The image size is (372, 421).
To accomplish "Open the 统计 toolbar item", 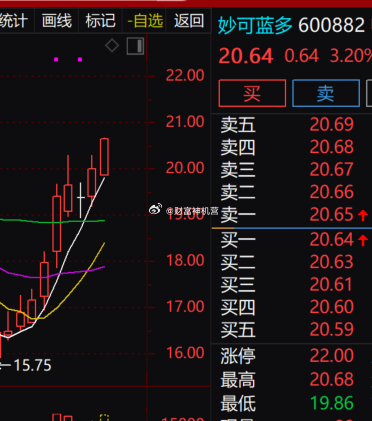I will click(x=14, y=21).
